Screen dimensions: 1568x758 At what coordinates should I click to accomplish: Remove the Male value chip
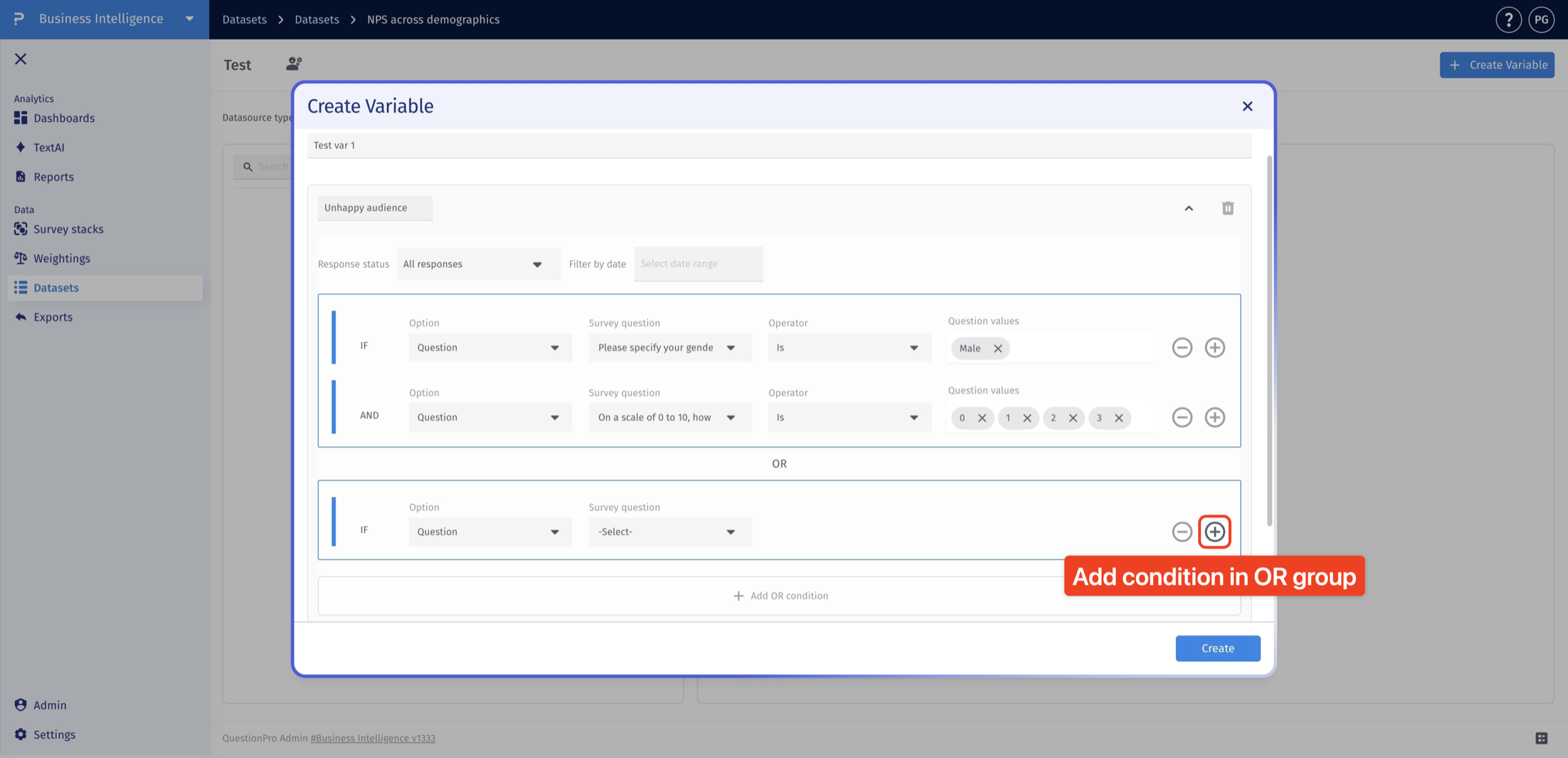998,348
